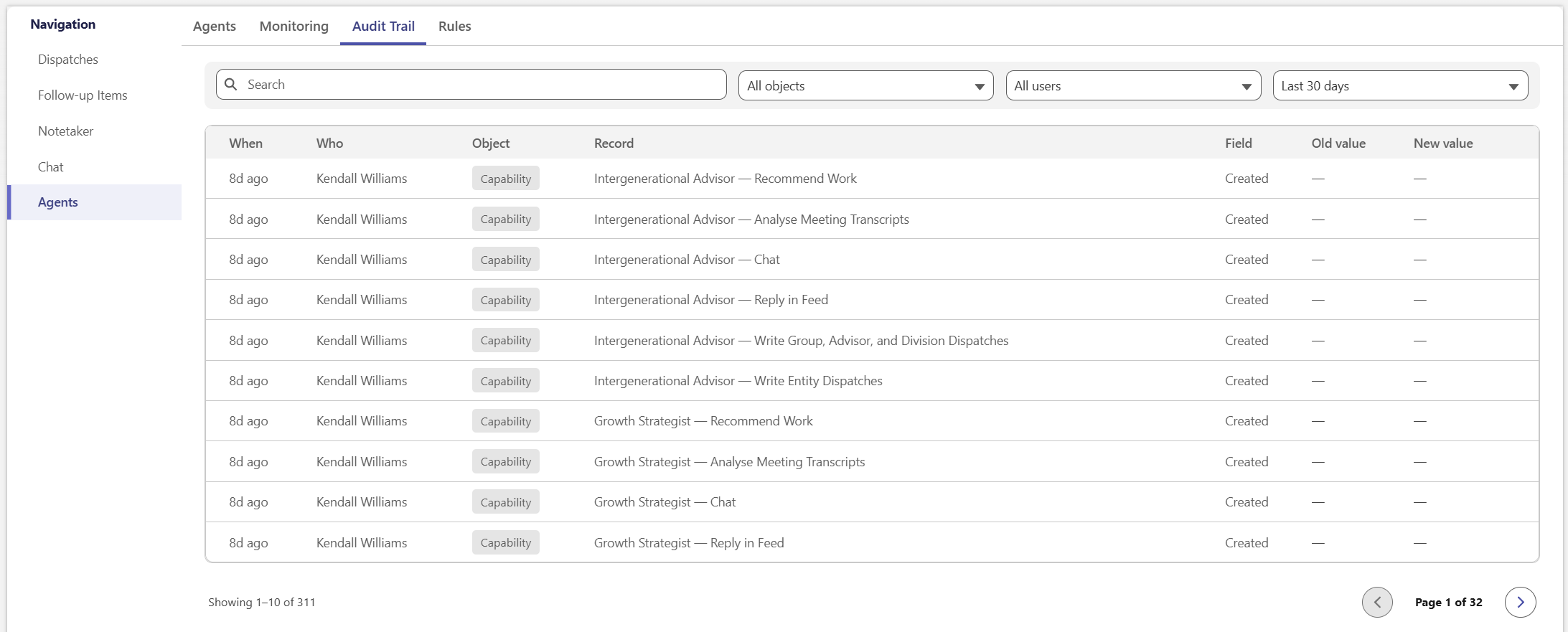The height and width of the screenshot is (632, 1568).
Task: Select Intergenerational Advisor — Chat record
Action: click(687, 260)
